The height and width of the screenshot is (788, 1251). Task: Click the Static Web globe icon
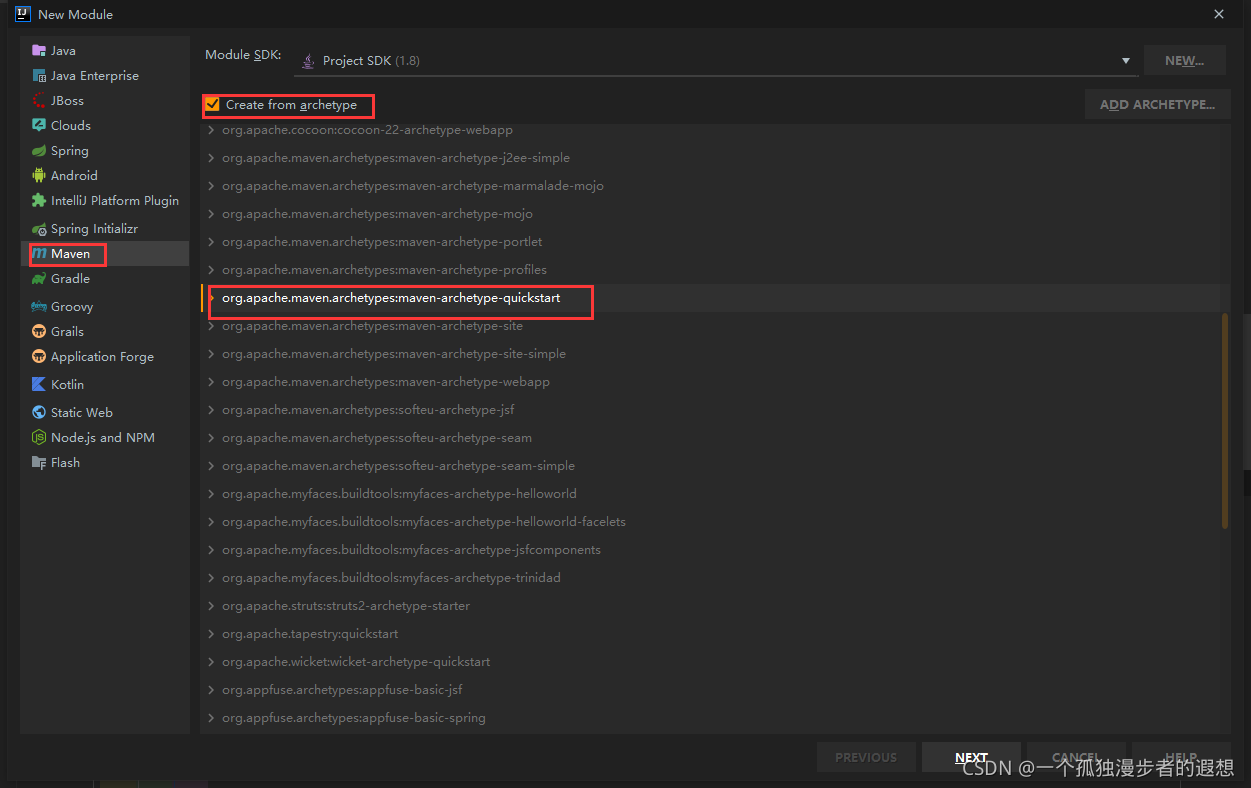click(x=39, y=412)
